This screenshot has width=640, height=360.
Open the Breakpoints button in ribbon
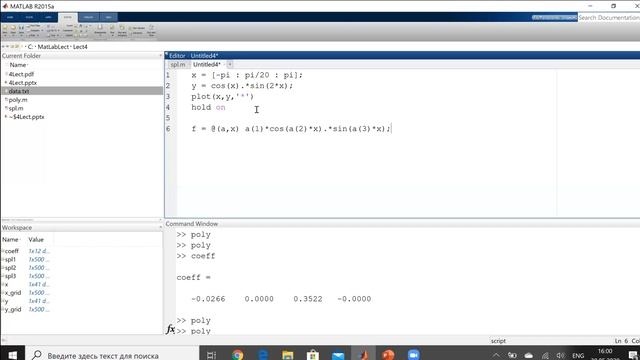tap(100, 30)
